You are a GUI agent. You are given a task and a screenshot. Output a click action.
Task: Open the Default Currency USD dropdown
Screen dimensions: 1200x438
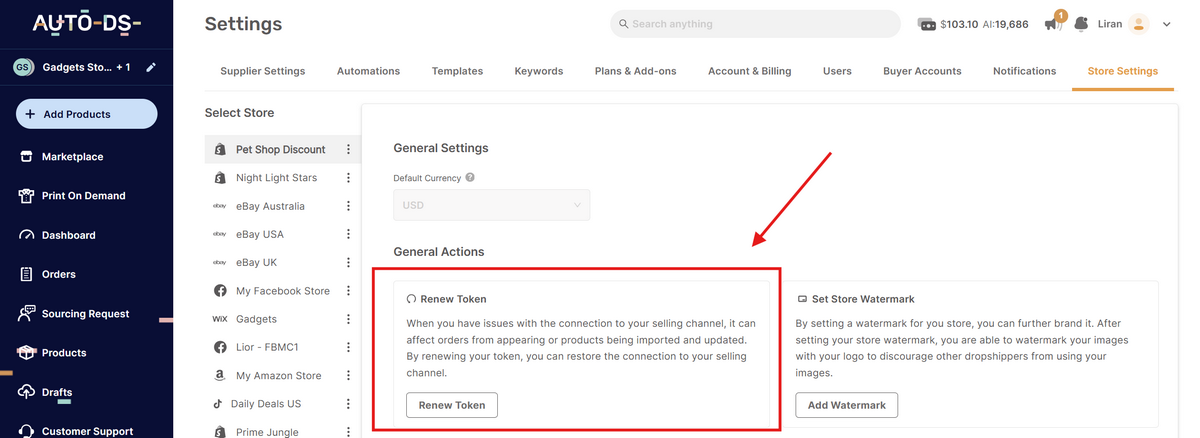(x=491, y=205)
